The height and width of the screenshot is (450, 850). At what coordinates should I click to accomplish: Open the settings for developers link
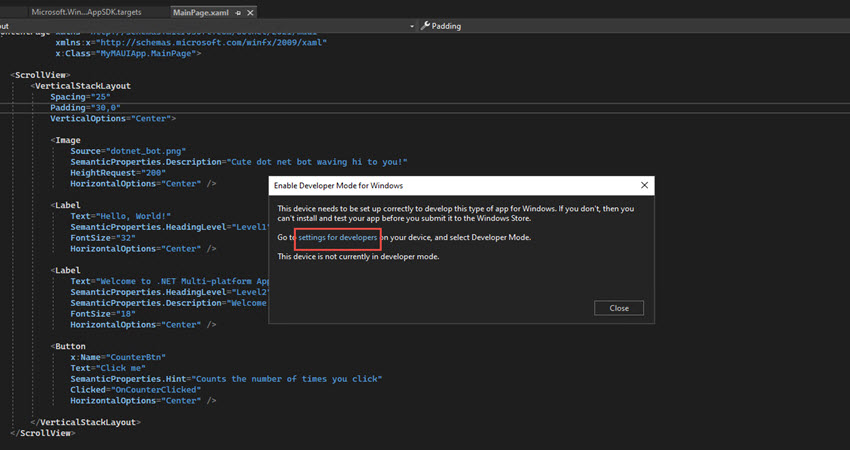pos(337,237)
